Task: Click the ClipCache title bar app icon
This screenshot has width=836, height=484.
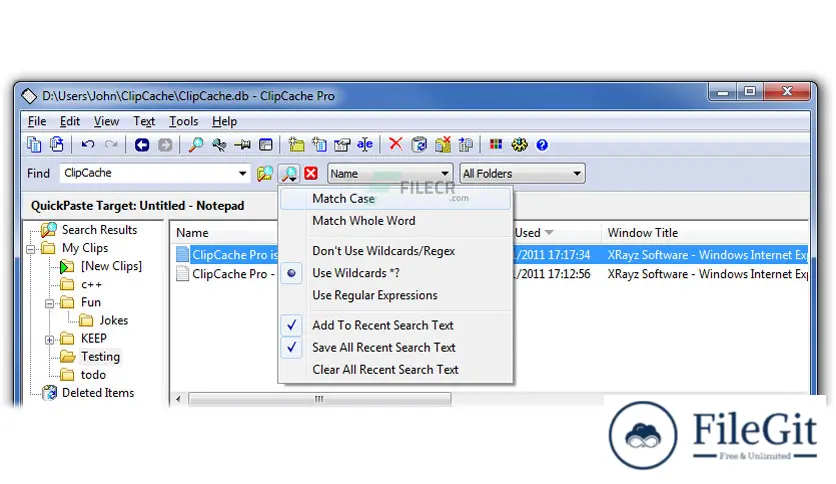Action: tap(29, 96)
